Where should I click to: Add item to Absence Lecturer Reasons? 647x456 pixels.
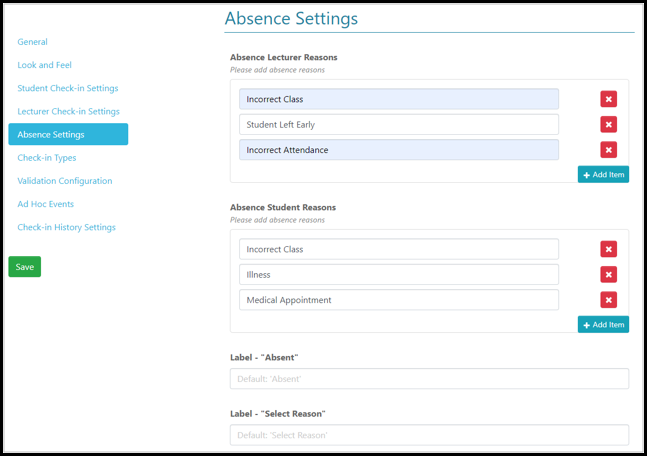click(x=603, y=174)
